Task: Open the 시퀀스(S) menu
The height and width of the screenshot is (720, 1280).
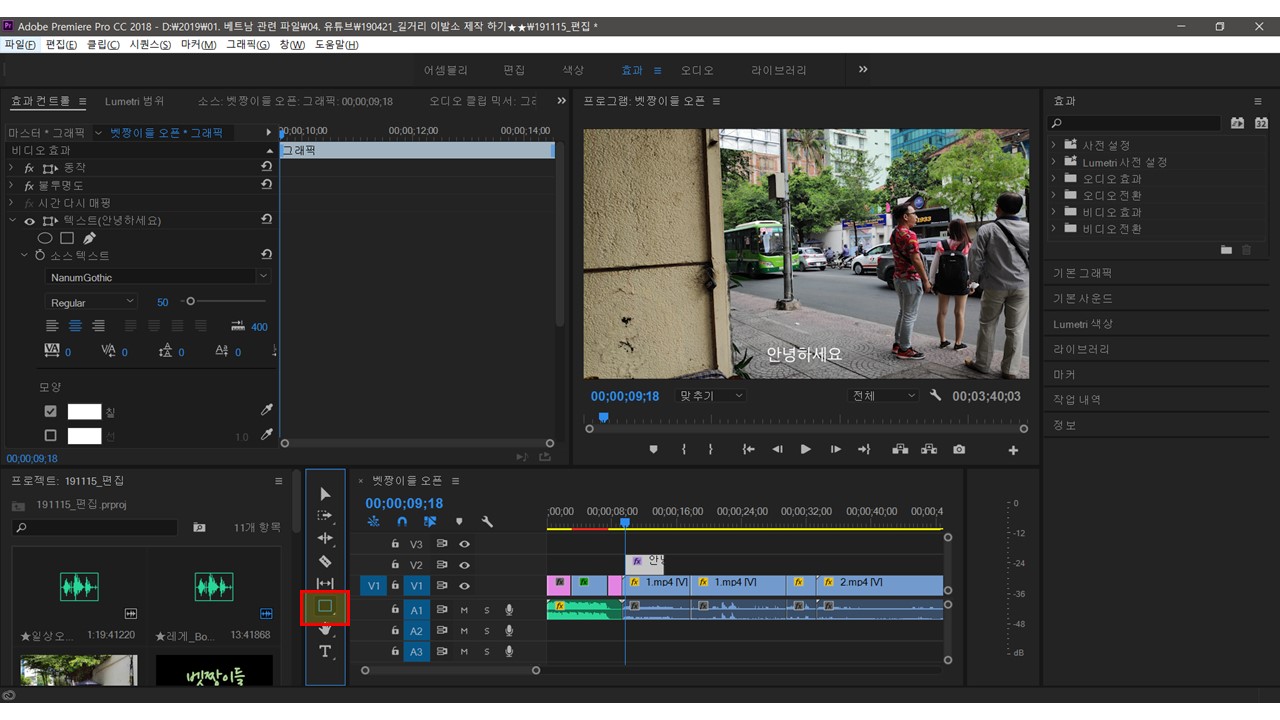Action: (150, 45)
